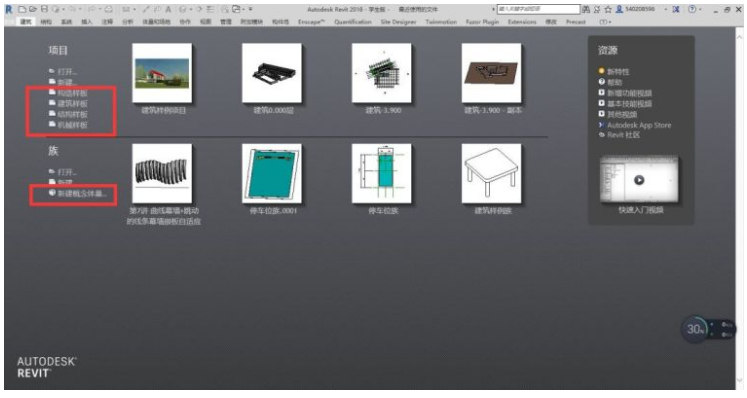This screenshot has height=398, width=747.
Task: Select the 结构 ribbon tab
Action: 46,22
